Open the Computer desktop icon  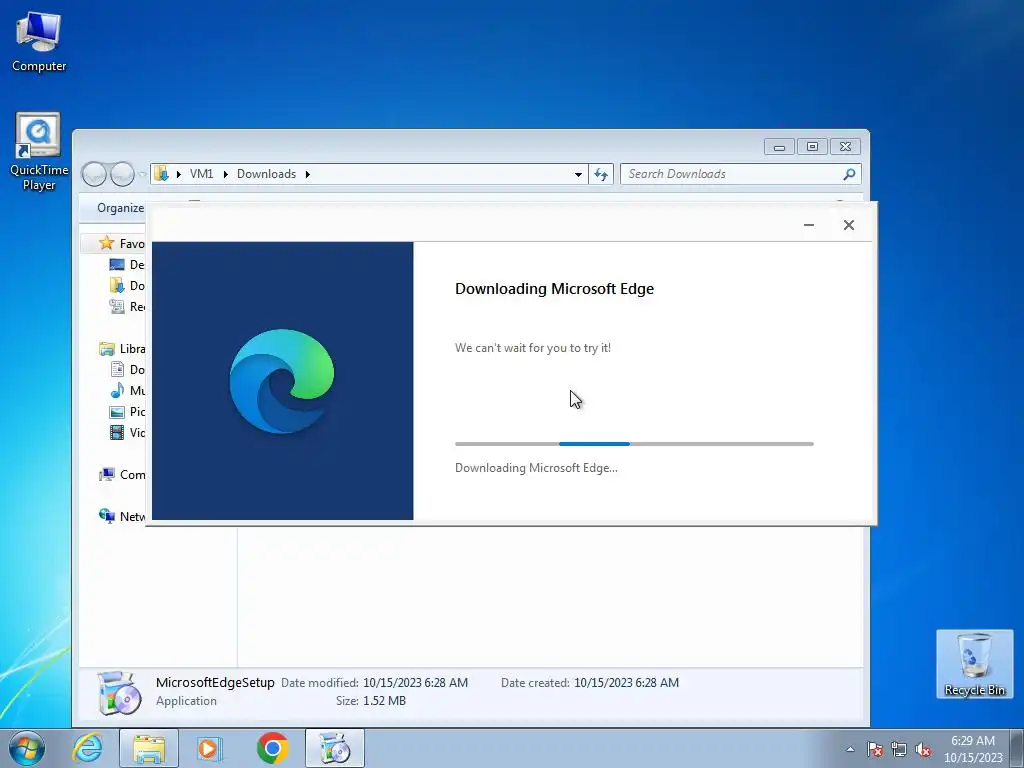pyautogui.click(x=39, y=42)
